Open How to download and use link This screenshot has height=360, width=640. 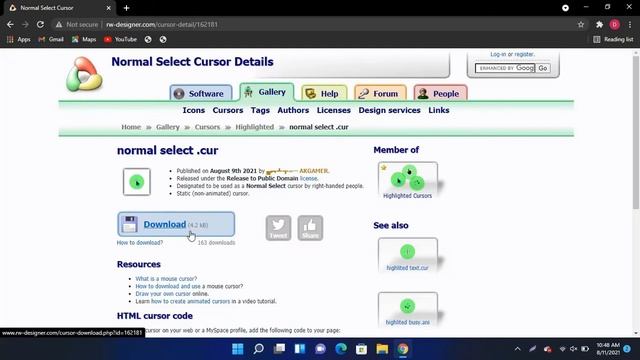[x=168, y=286]
